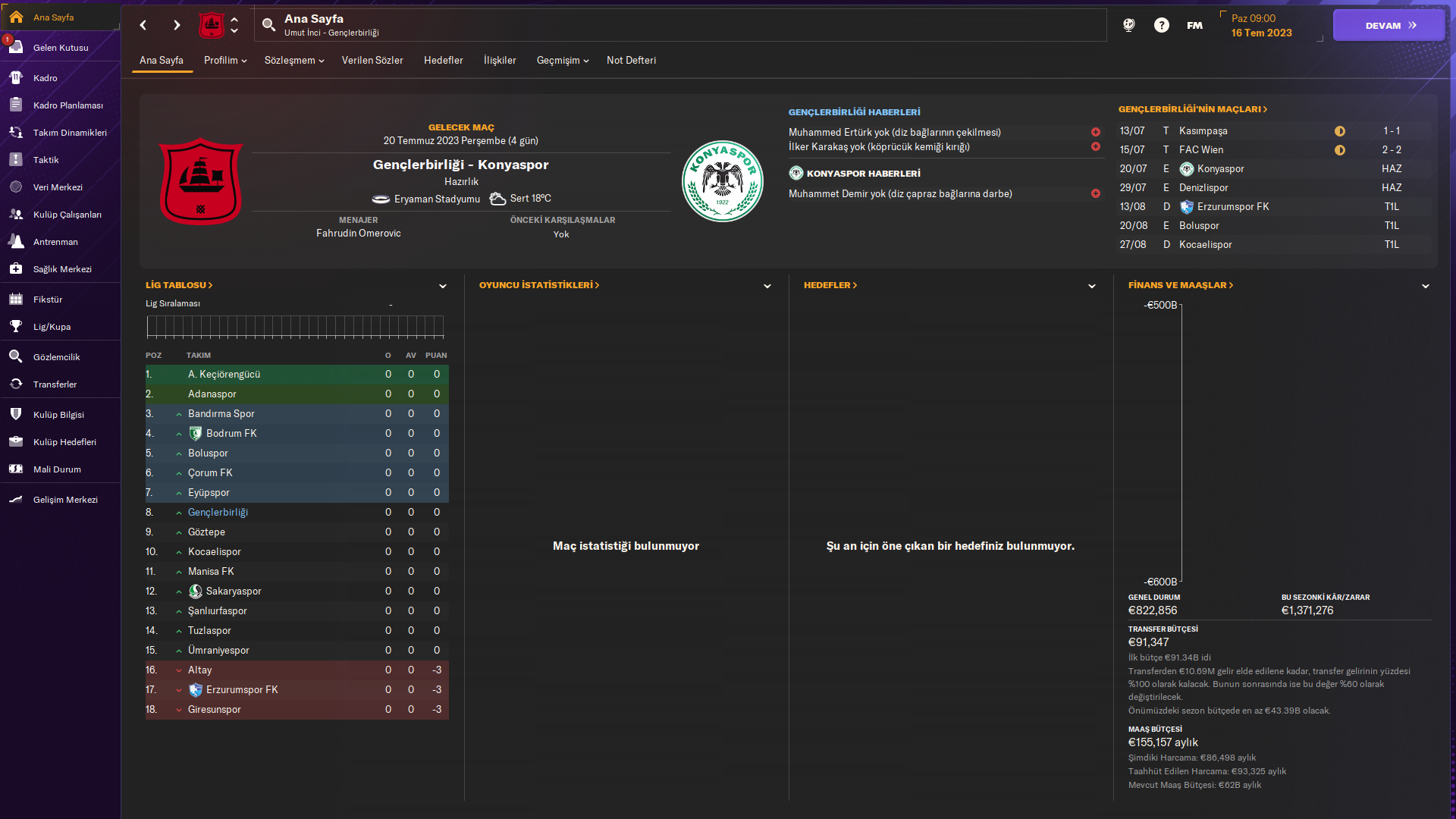Open Lig Tablosu panel dropdown chevron
This screenshot has width=1456, height=819.
443,286
